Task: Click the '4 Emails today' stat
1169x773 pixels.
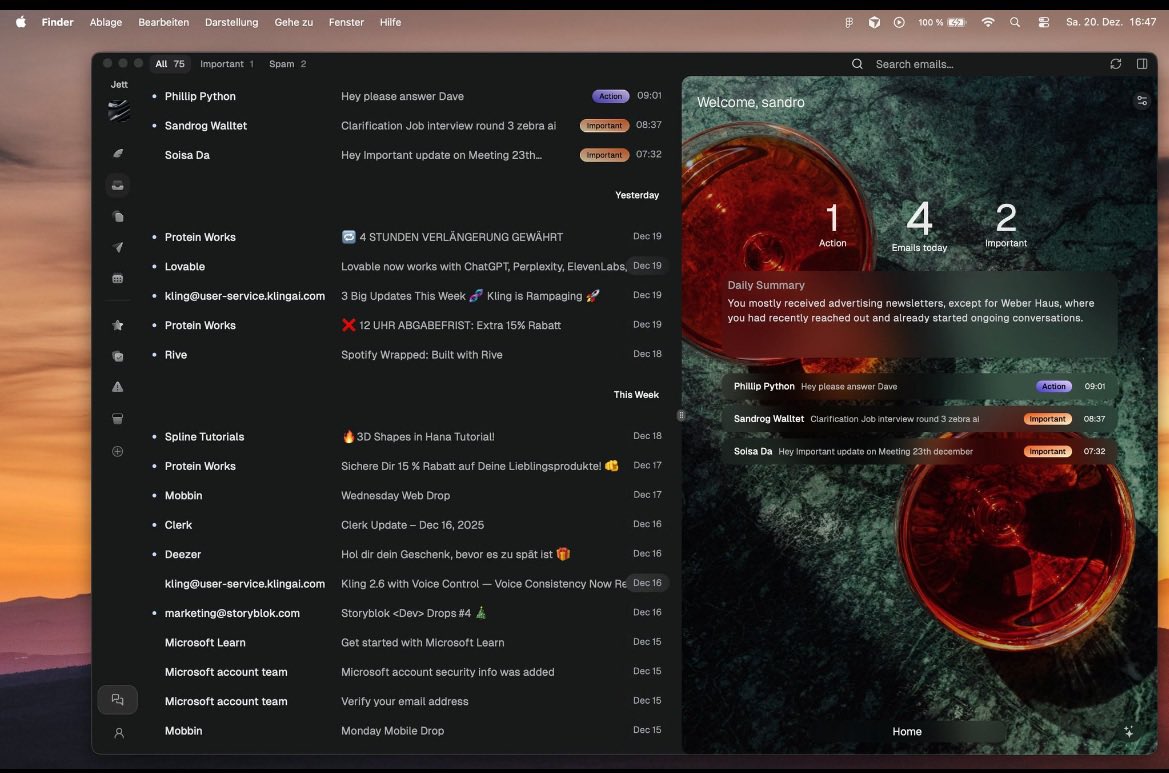Action: click(919, 227)
